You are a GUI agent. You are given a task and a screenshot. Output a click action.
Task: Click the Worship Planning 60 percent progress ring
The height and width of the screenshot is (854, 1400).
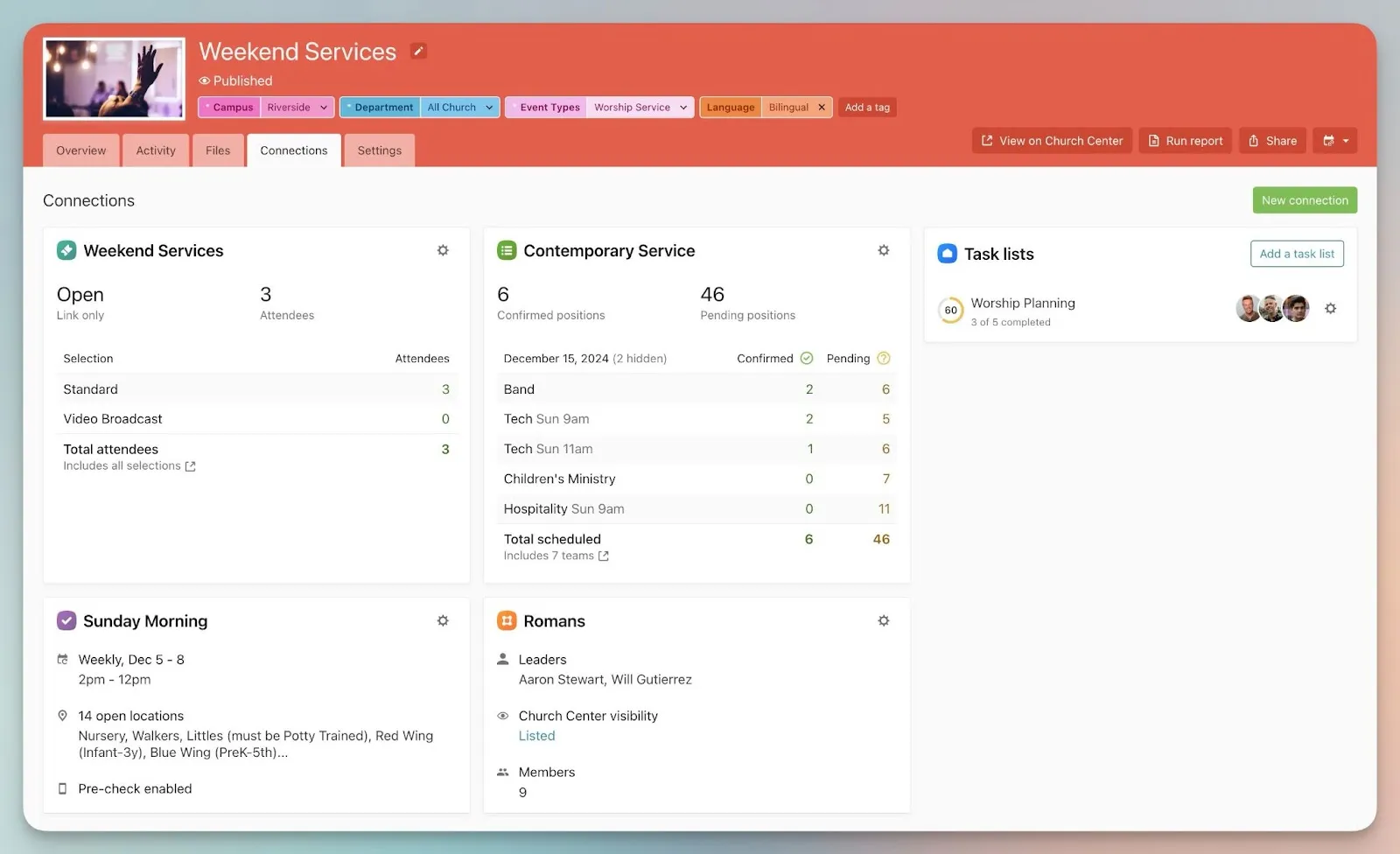click(x=950, y=310)
